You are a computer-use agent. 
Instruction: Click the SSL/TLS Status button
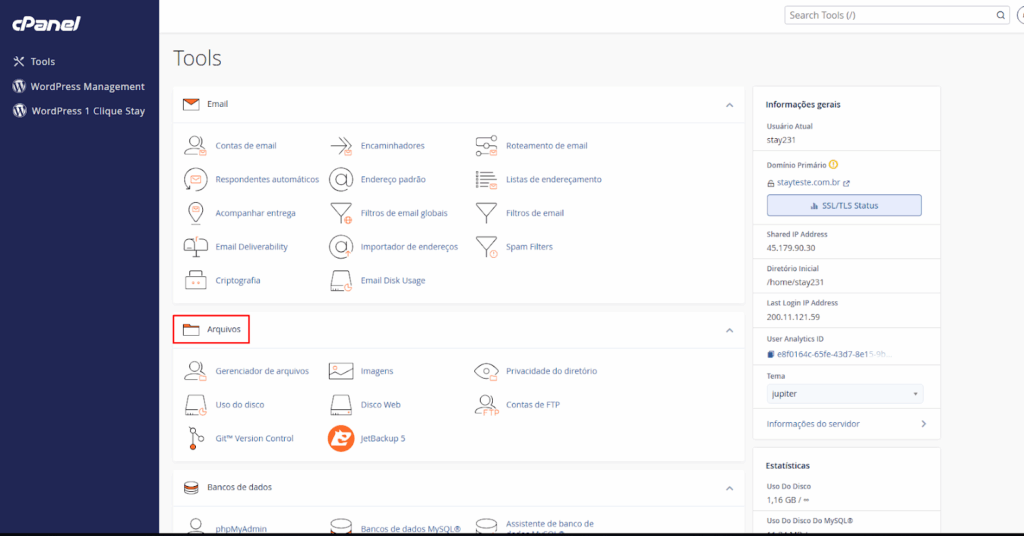[844, 205]
